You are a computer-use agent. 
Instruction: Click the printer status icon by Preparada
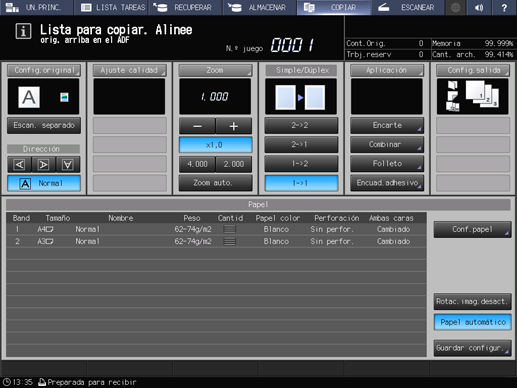point(42,382)
